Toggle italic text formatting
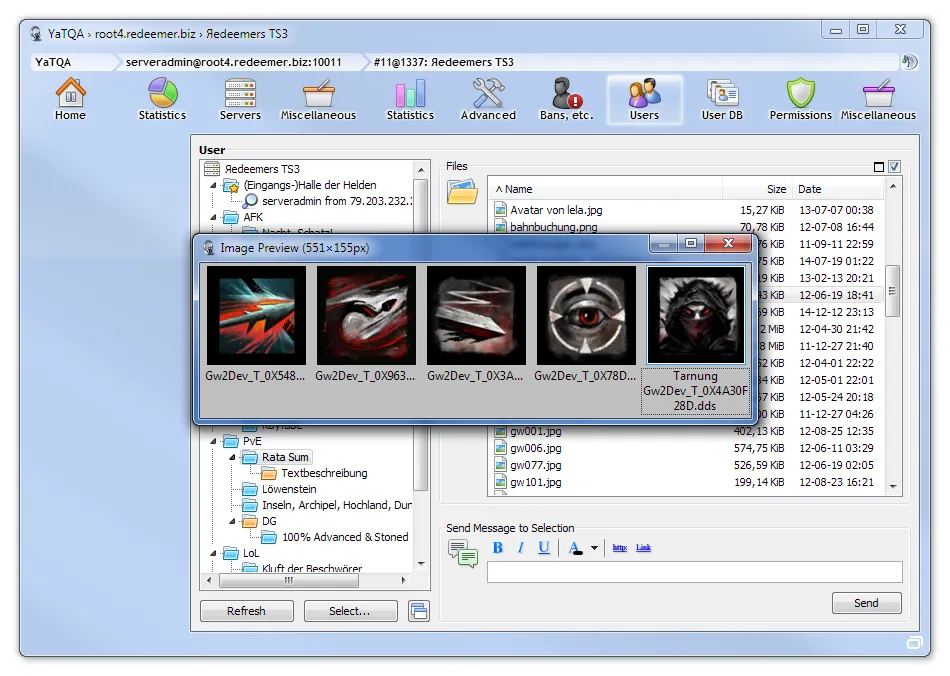Image resolution: width=950 pixels, height=676 pixels. 520,548
